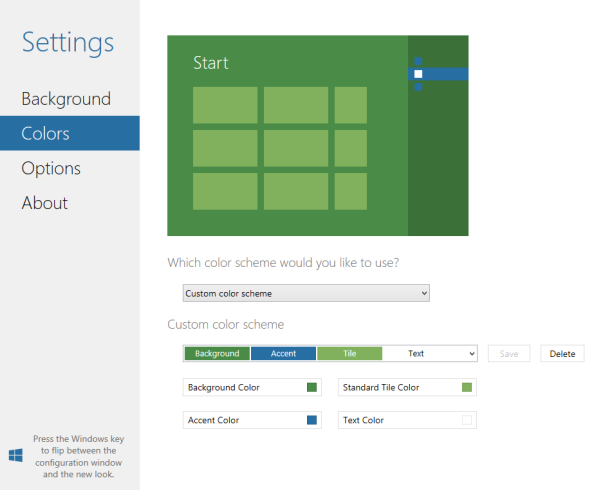Select the Colors section in sidebar
Image resolution: width=600 pixels, height=490 pixels.
tap(70, 133)
